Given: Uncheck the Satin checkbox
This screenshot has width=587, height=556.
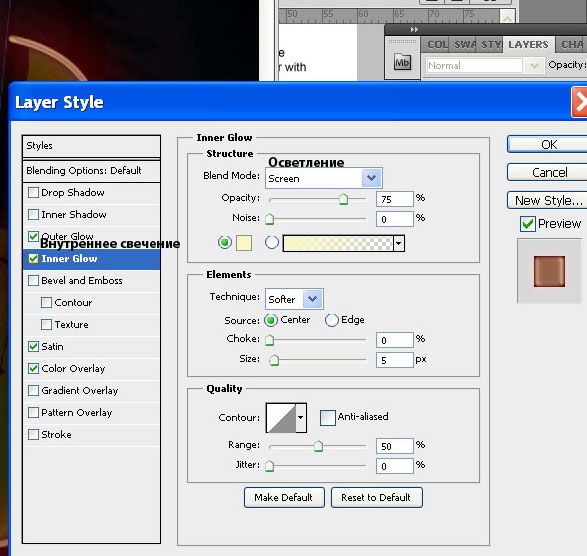Looking at the screenshot, I should (x=33, y=346).
